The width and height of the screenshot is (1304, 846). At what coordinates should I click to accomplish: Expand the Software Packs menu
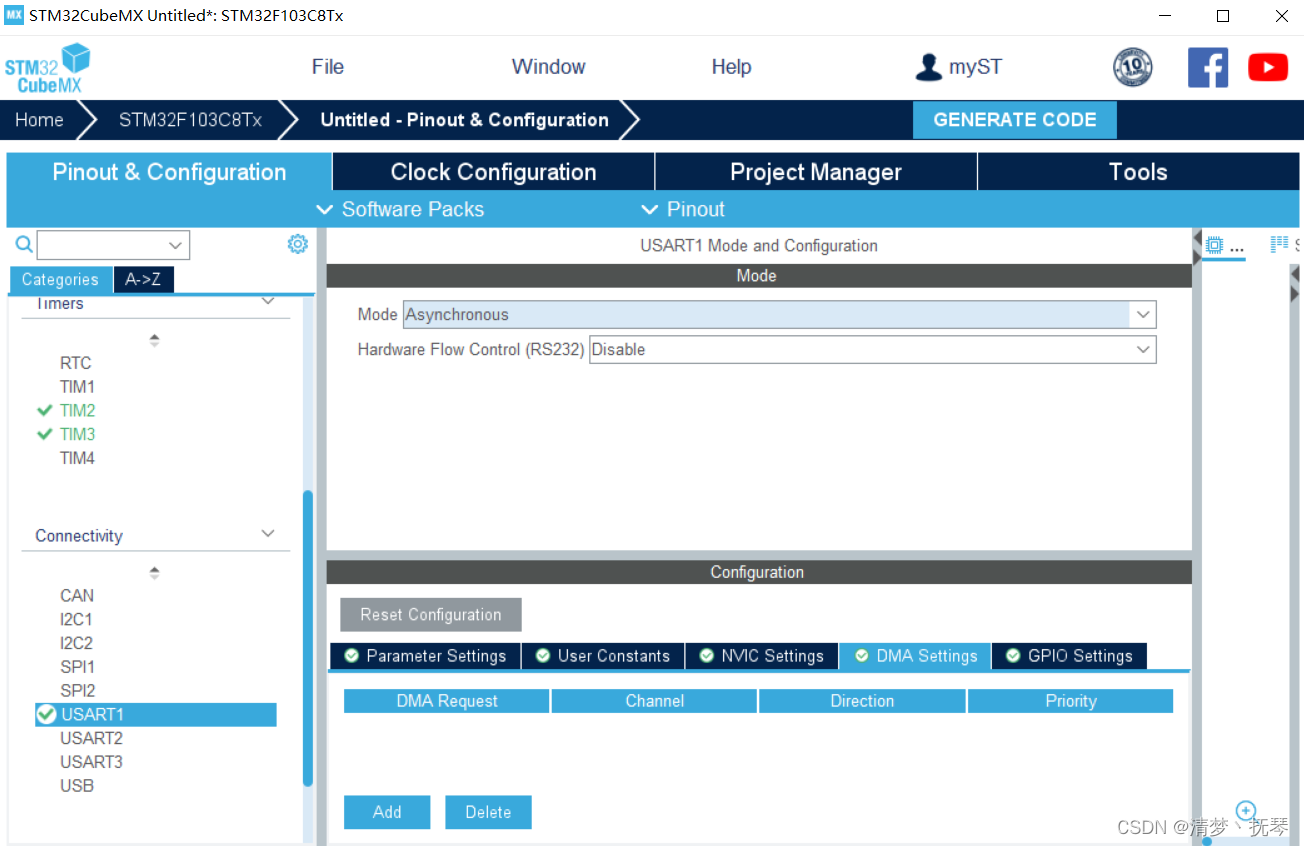point(400,209)
